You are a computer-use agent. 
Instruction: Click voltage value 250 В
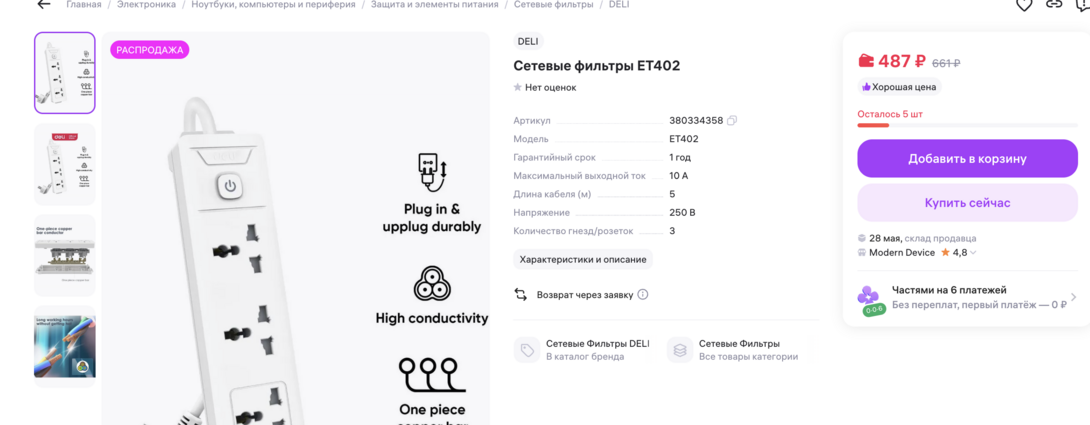682,213
